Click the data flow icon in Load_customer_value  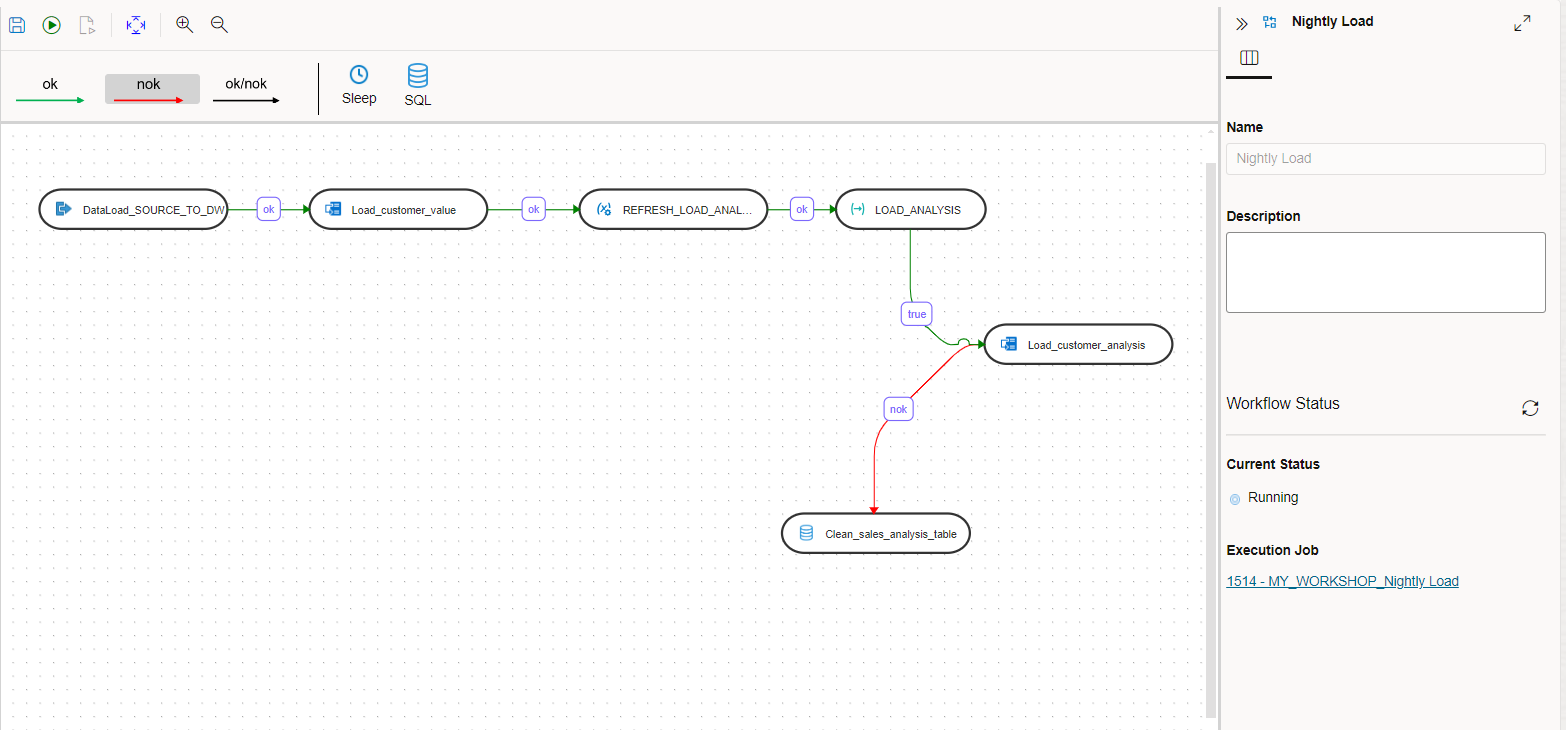point(333,209)
